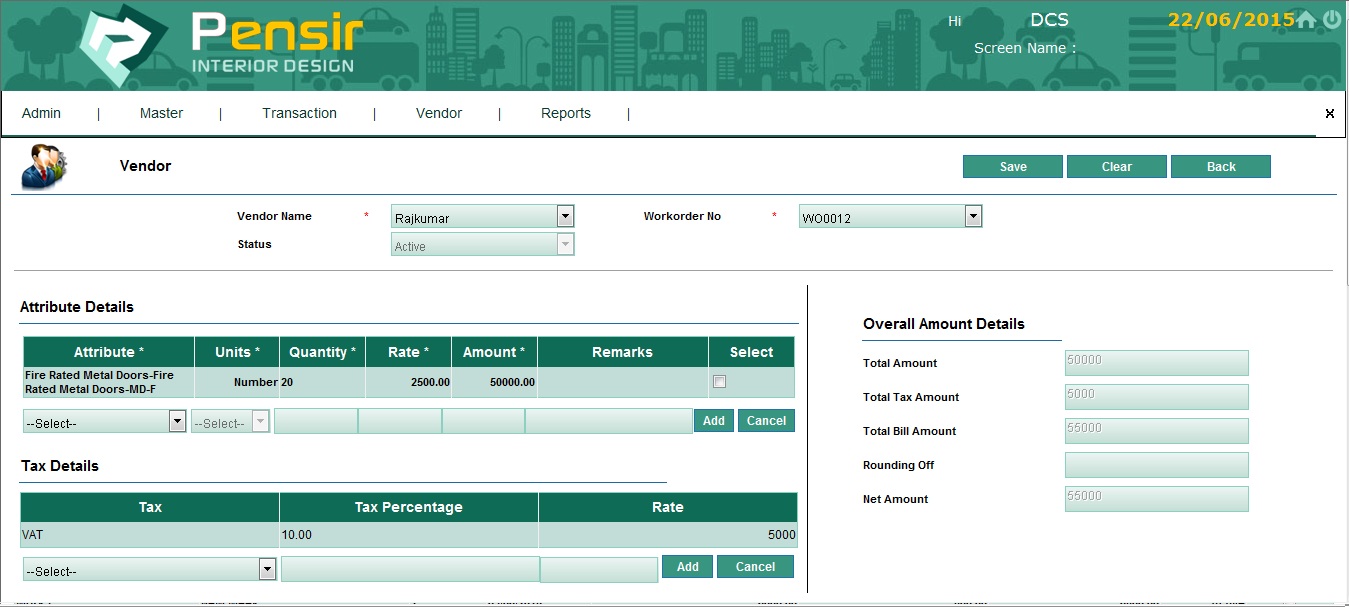Tick the Select checkbox for Fire Rated Metal Doors
Screen dimensions: 1350x607
(719, 382)
